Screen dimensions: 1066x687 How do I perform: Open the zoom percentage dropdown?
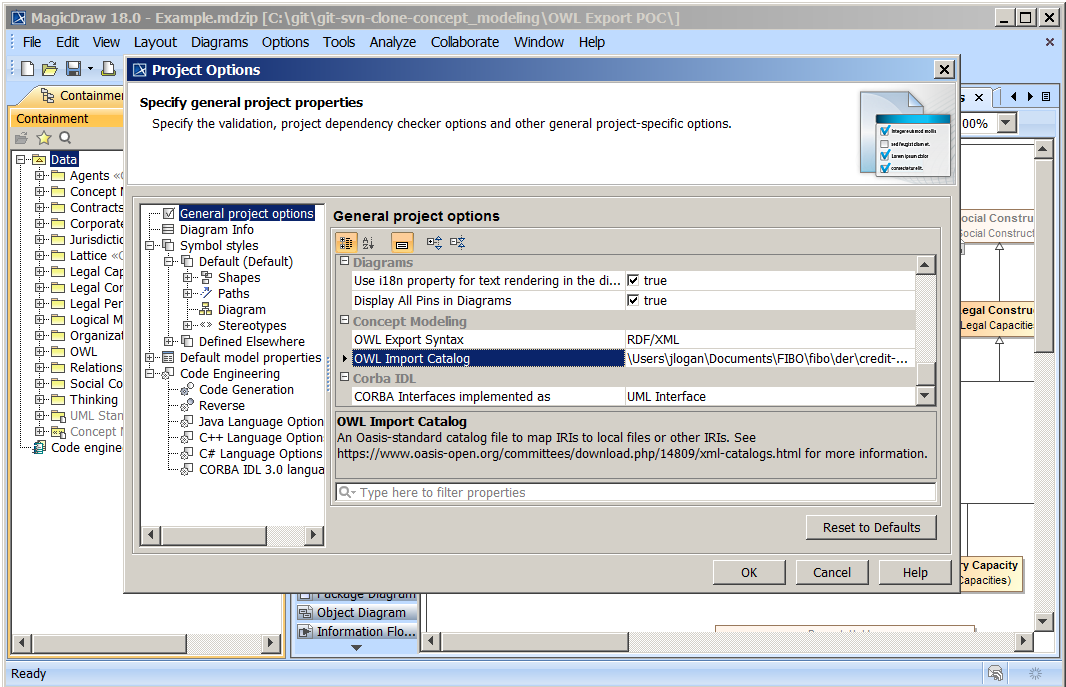click(1006, 123)
